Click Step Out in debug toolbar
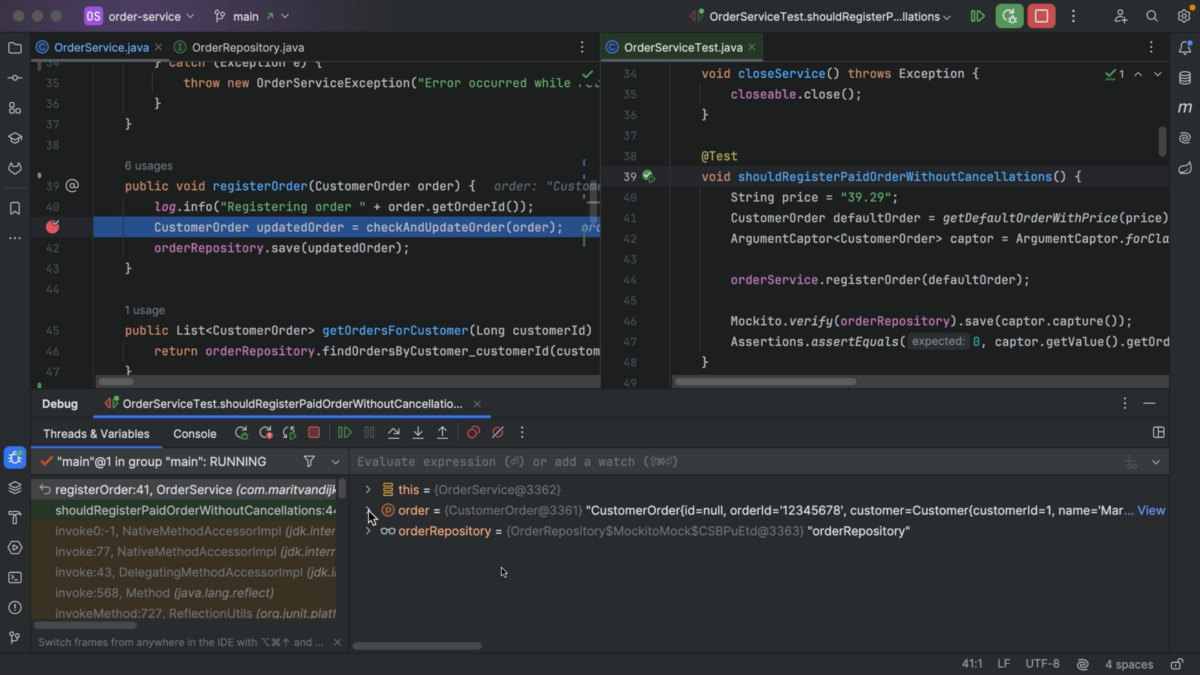The height and width of the screenshot is (675, 1200). [442, 433]
